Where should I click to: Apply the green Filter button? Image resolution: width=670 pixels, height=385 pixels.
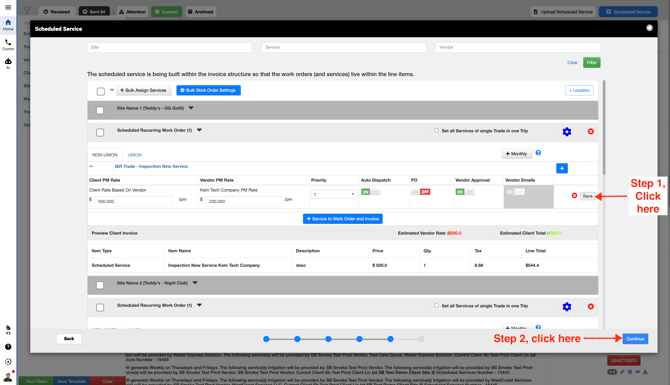[x=591, y=62]
